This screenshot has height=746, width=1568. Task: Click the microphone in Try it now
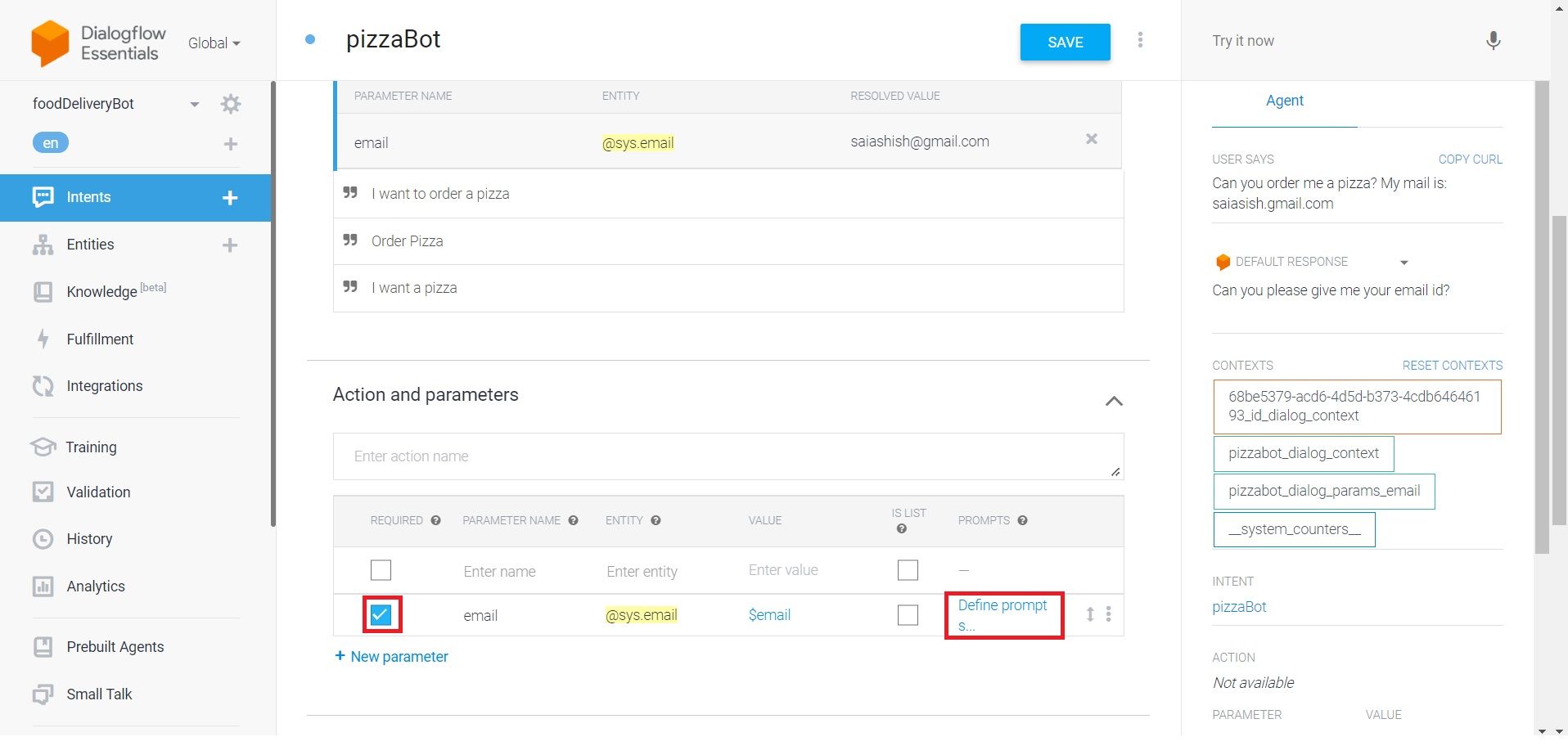click(1493, 40)
